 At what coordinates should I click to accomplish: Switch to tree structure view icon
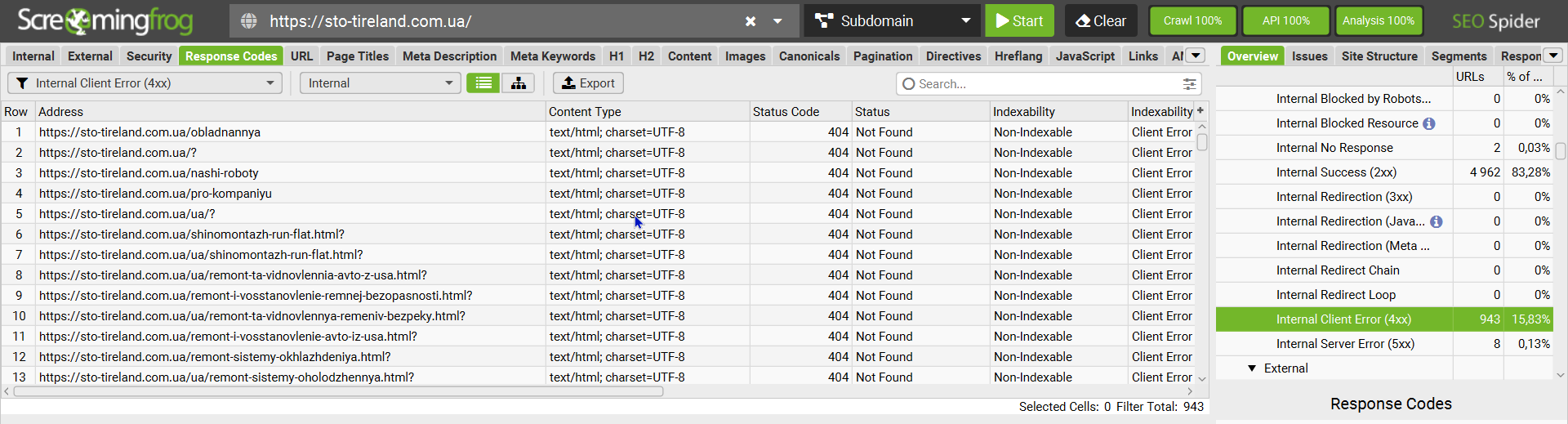click(519, 83)
